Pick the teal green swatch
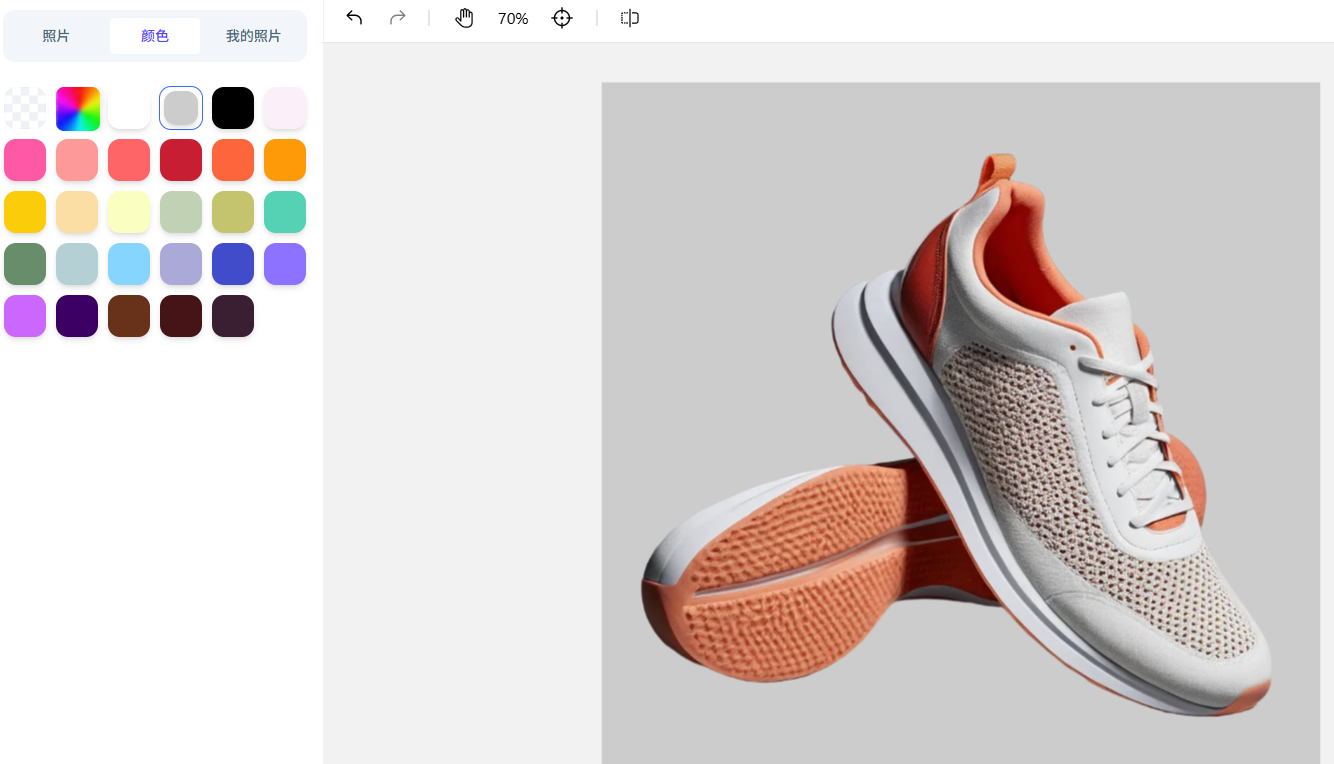Screen dimensions: 1334x764 click(x=285, y=212)
